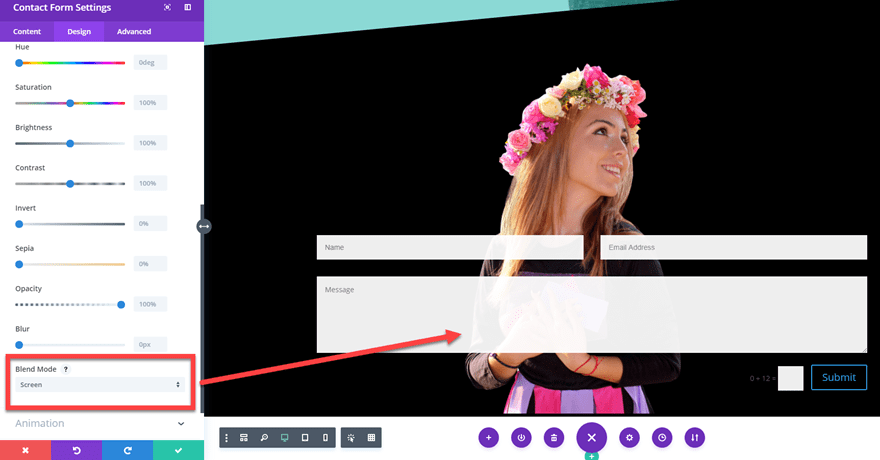Switch to wireframe view
Viewport: 880px width, 460px height.
point(244,438)
